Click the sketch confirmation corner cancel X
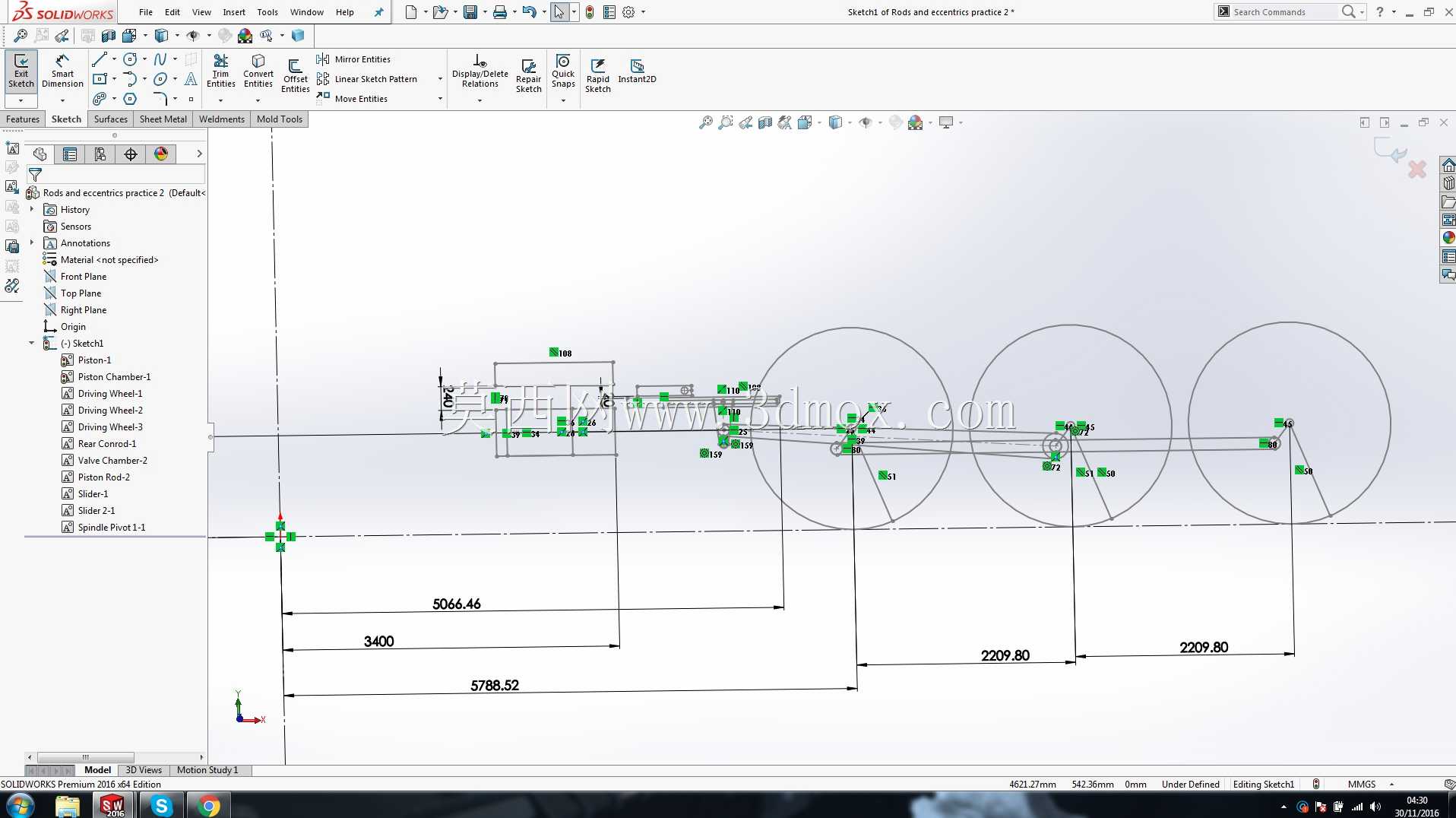This screenshot has height=818, width=1456. 1416,169
